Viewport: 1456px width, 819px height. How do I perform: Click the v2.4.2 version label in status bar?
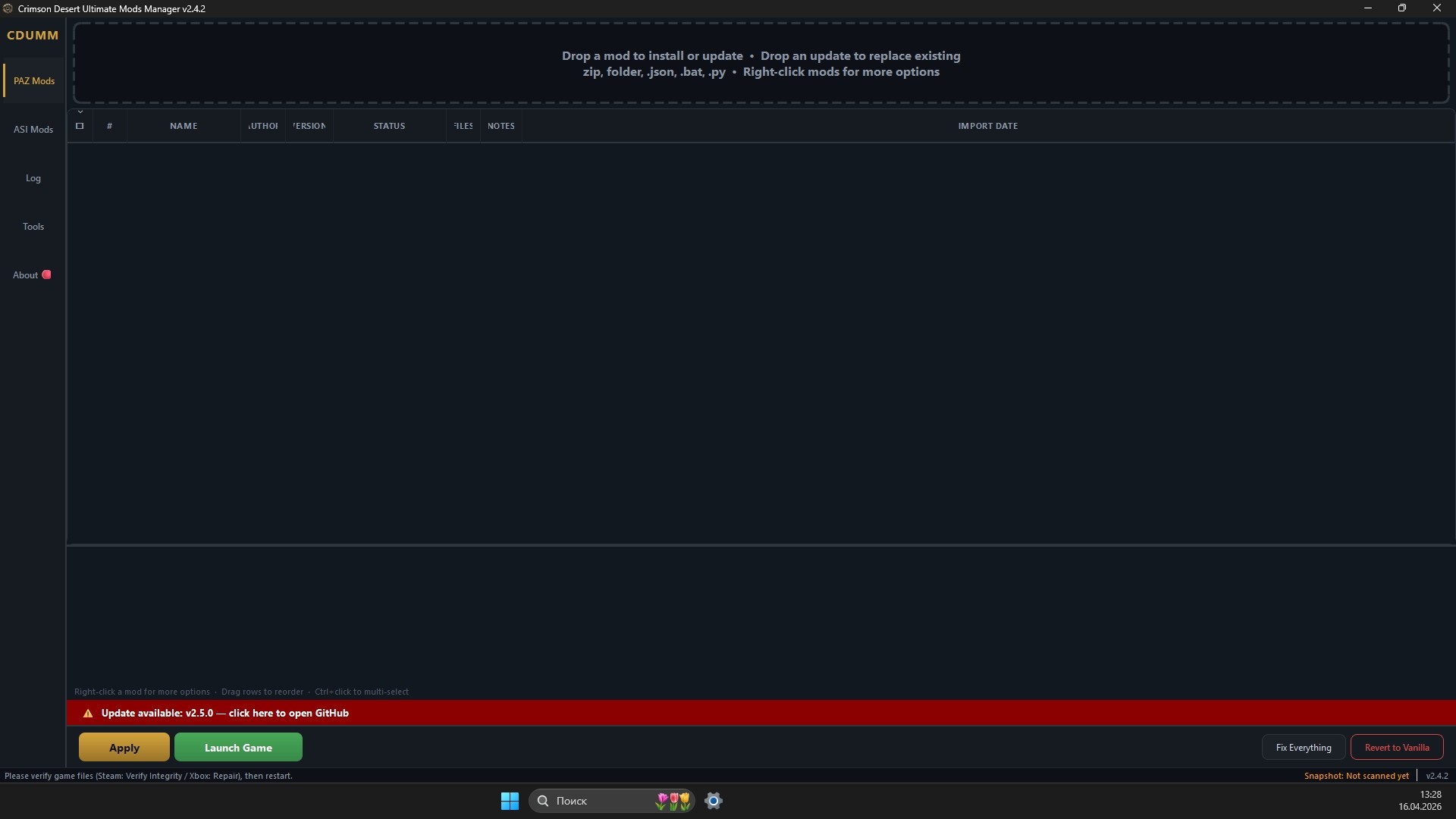pos(1437,776)
